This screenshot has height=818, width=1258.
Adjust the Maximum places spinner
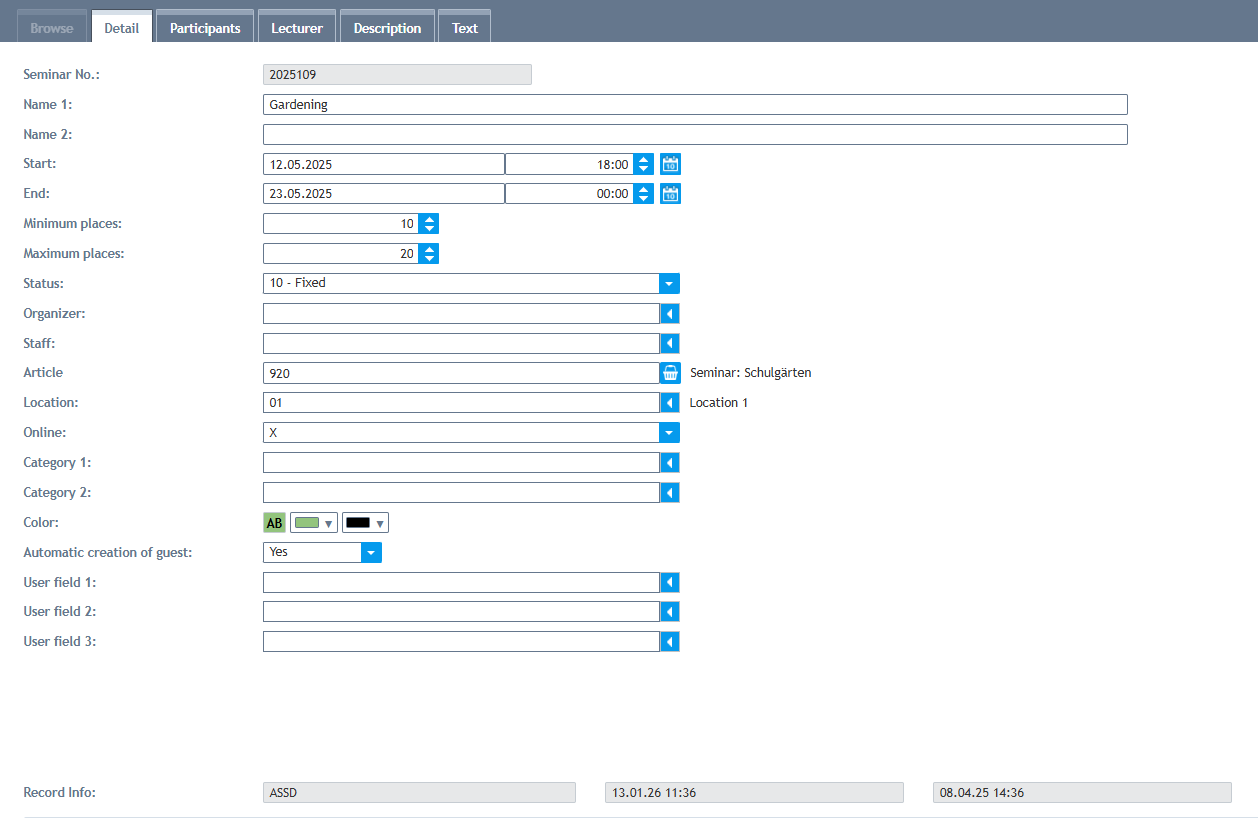(428, 254)
